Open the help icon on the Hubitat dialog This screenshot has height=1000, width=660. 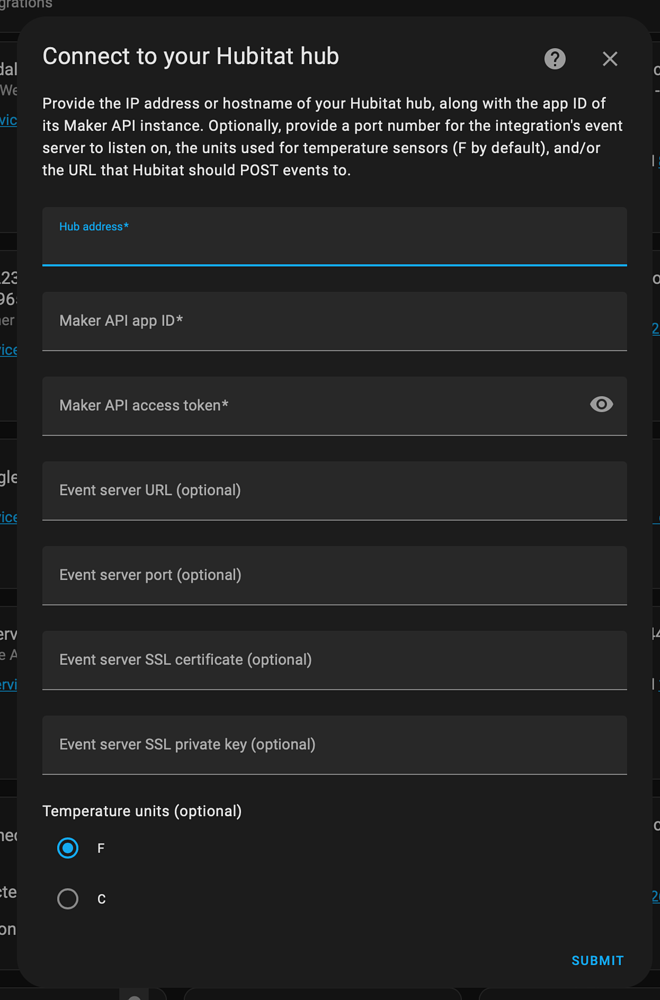pyautogui.click(x=554, y=58)
